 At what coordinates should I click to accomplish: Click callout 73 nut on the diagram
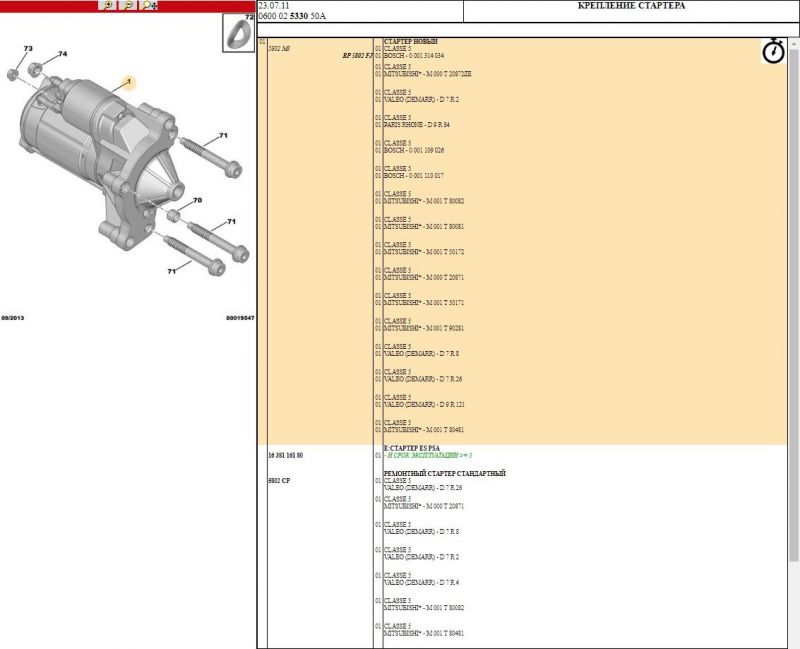[28, 49]
